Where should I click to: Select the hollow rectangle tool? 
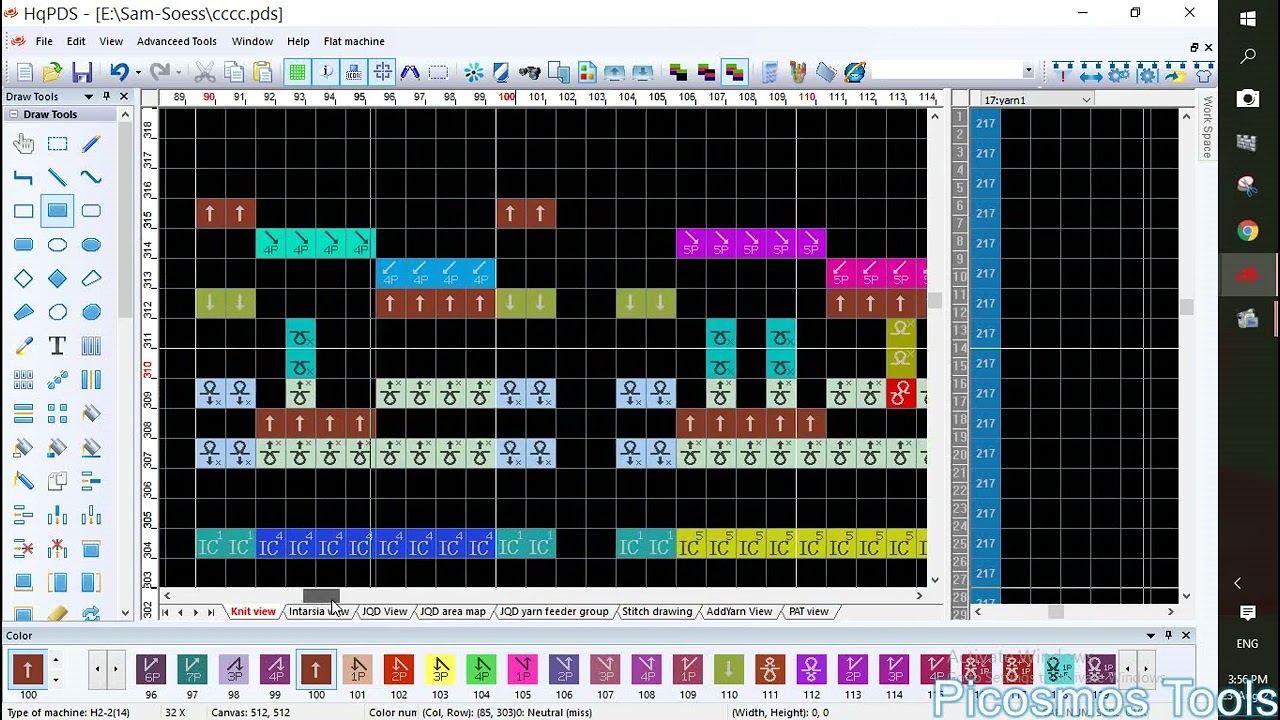point(24,211)
